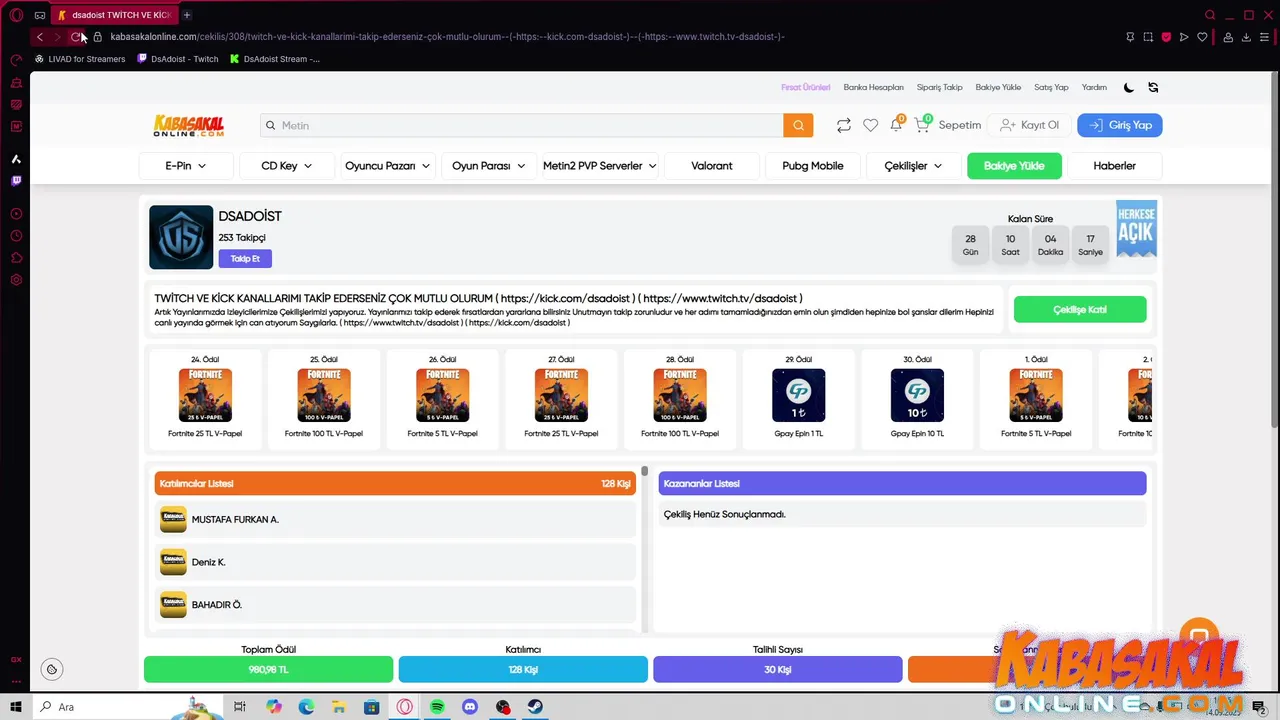
Task: Bookmark page with the browser heart icon
Action: [1202, 37]
